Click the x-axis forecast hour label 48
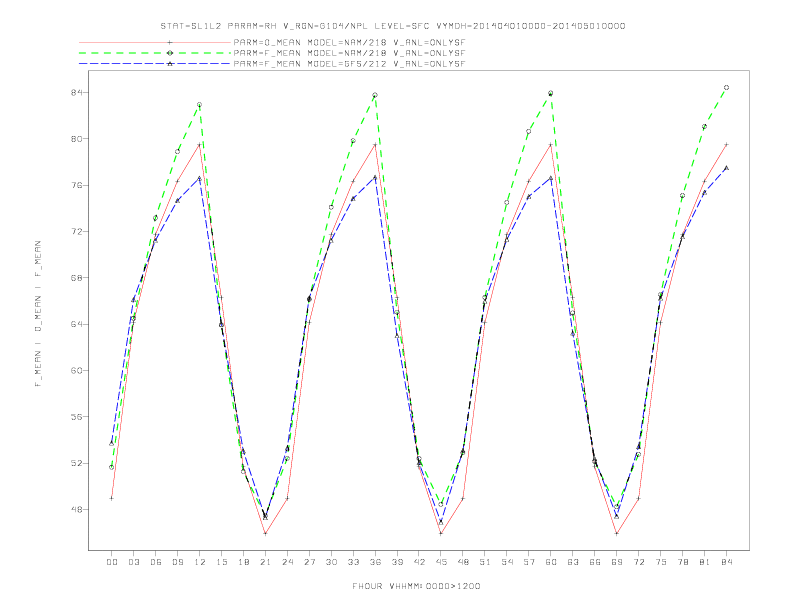This screenshot has height=612, width=792. (x=463, y=562)
